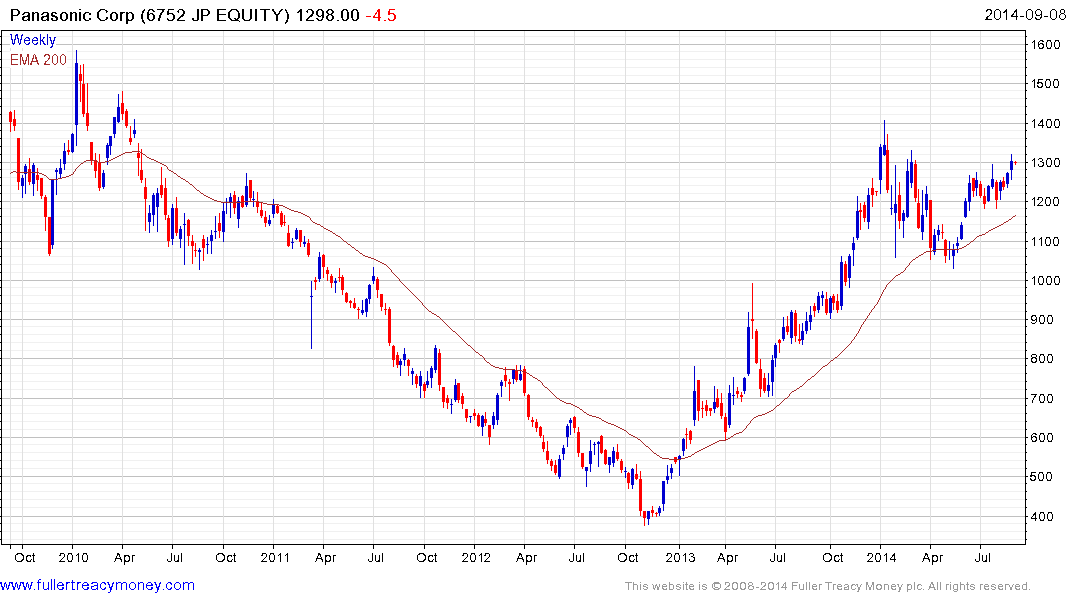Image resolution: width=1075 pixels, height=600 pixels.
Task: Select the 1000 price axis label
Action: click(1046, 280)
